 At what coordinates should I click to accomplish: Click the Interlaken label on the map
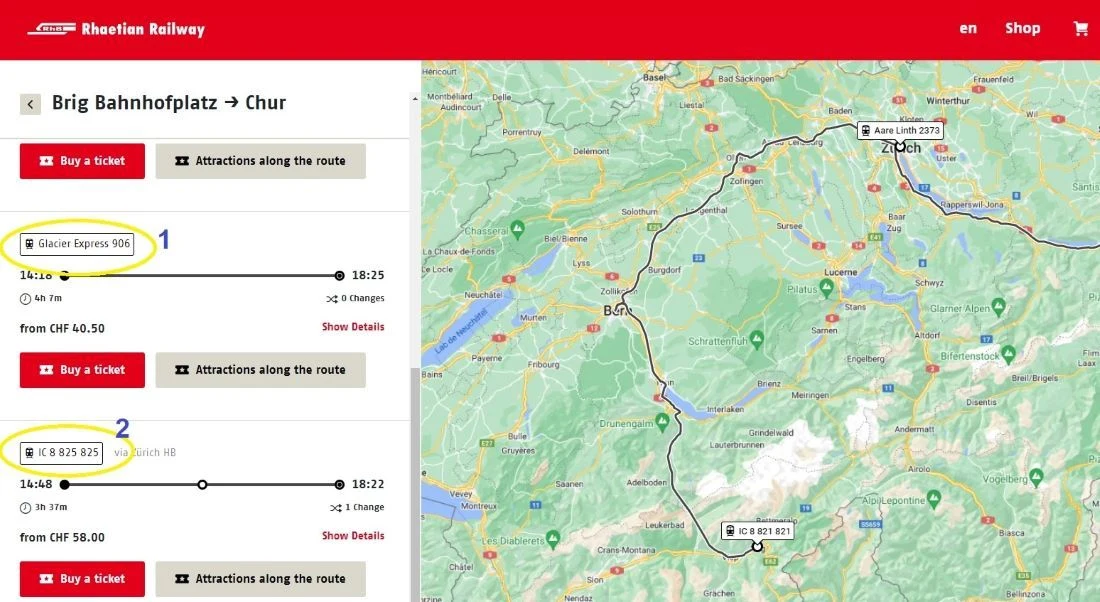tap(725, 409)
